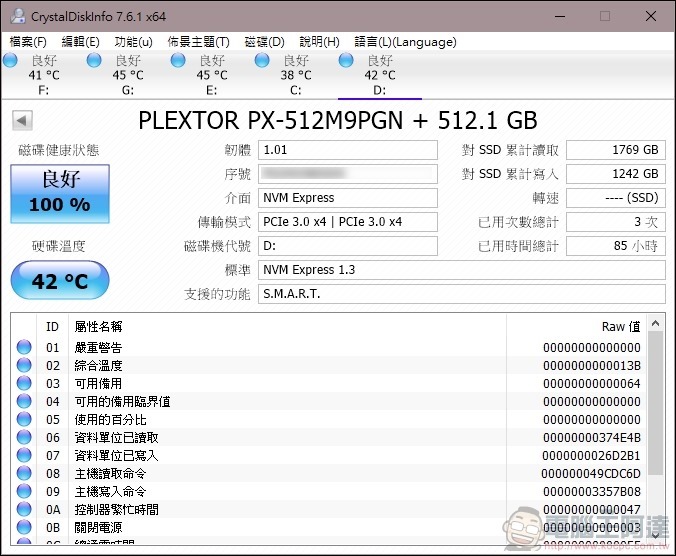Click status orb of attribute 03 可用備用
The height and width of the screenshot is (556, 676).
click(x=24, y=383)
